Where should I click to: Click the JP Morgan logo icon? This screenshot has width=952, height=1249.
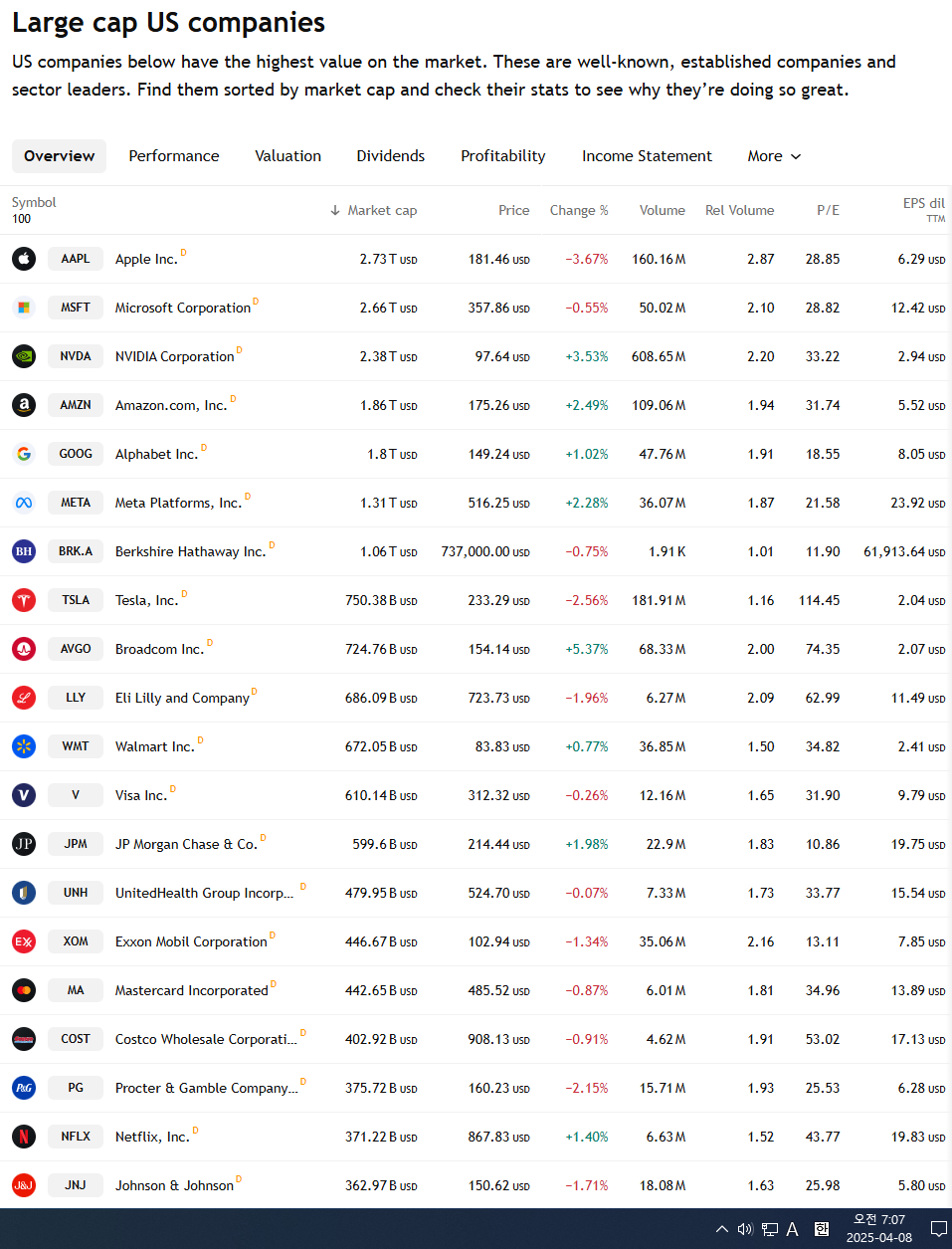tap(24, 844)
